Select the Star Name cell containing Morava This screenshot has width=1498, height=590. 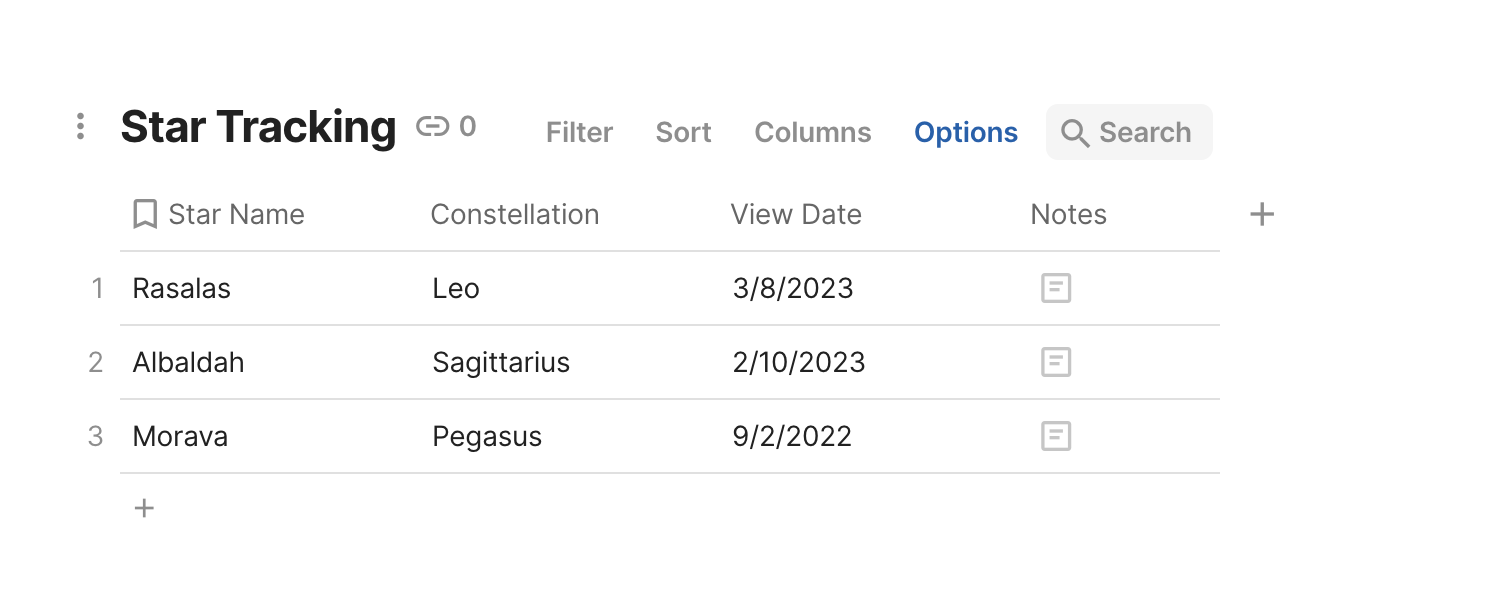pyautogui.click(x=180, y=436)
